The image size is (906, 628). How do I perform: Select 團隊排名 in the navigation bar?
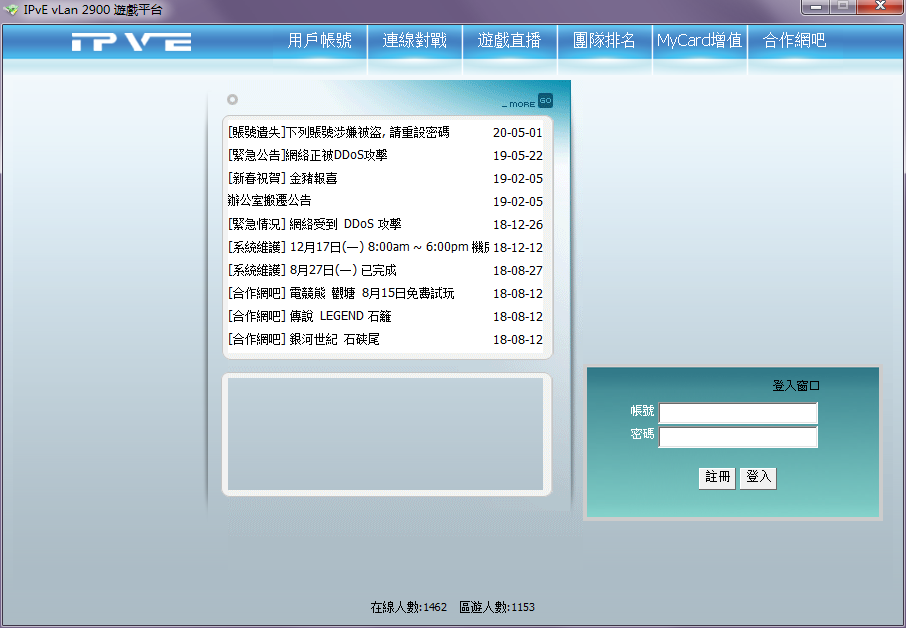coord(604,41)
